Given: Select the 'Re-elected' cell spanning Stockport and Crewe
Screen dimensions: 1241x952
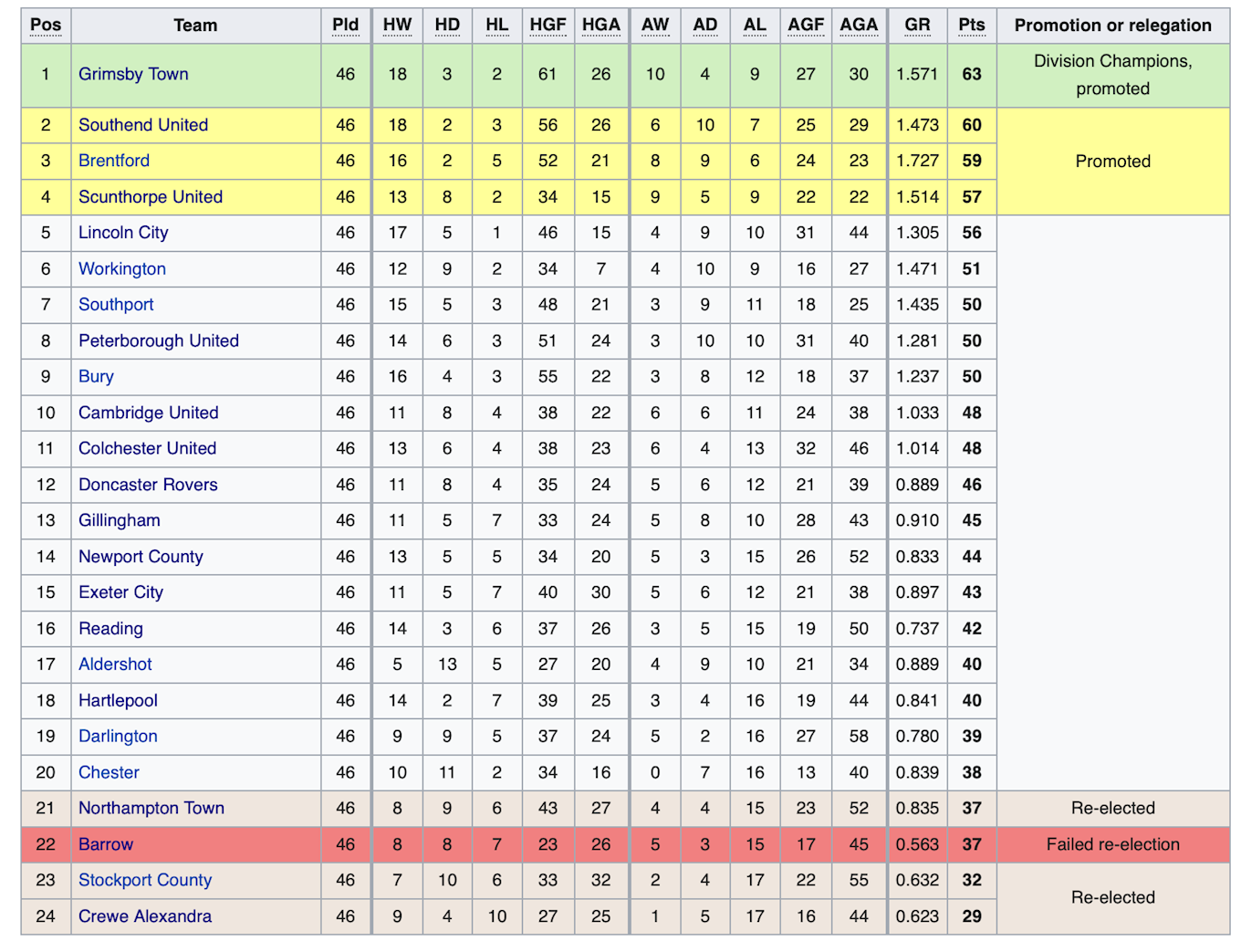Looking at the screenshot, I should [1113, 898].
